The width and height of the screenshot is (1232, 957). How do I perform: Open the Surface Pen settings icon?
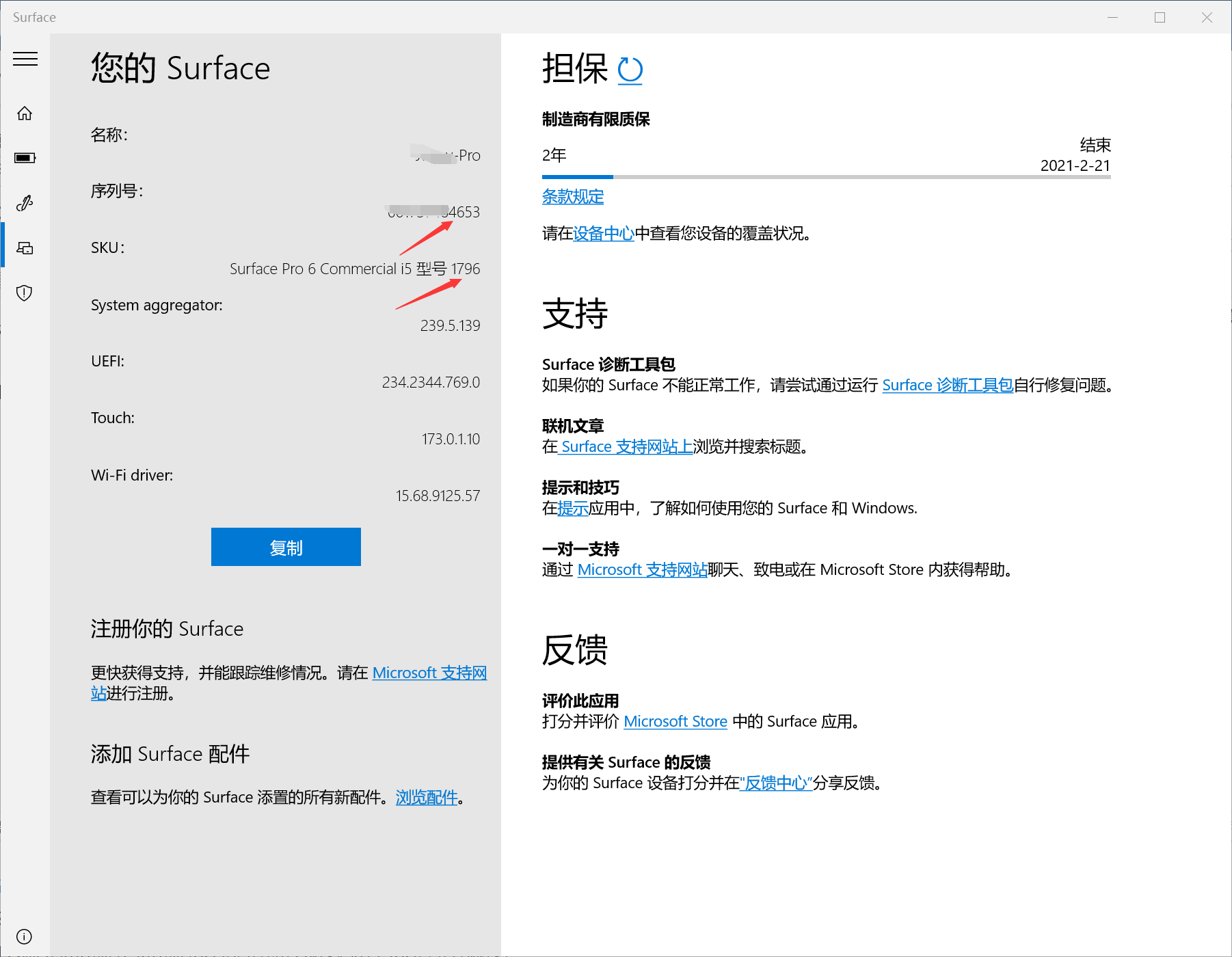(25, 203)
